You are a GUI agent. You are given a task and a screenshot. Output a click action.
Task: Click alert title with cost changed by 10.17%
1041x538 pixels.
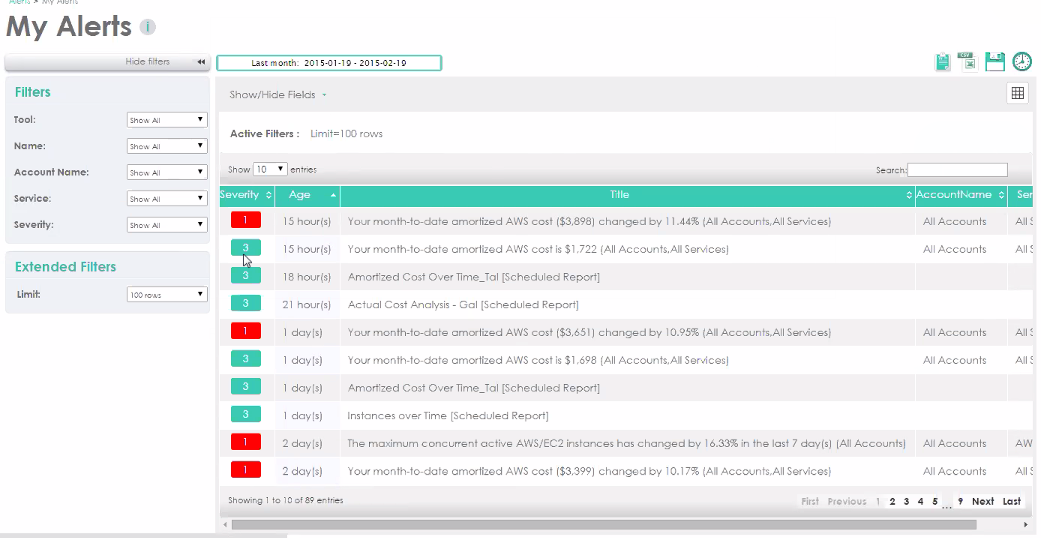click(x=589, y=471)
